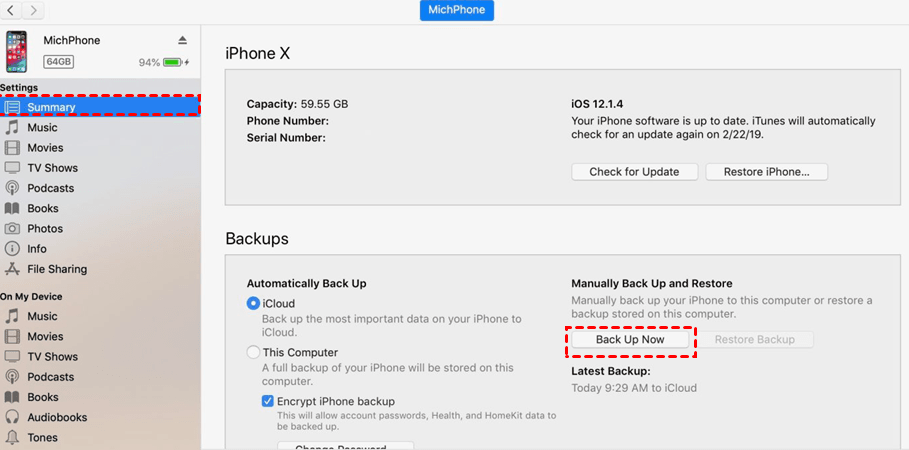909x450 pixels.
Task: Click the File Sharing icon in sidebar
Action: (12, 269)
